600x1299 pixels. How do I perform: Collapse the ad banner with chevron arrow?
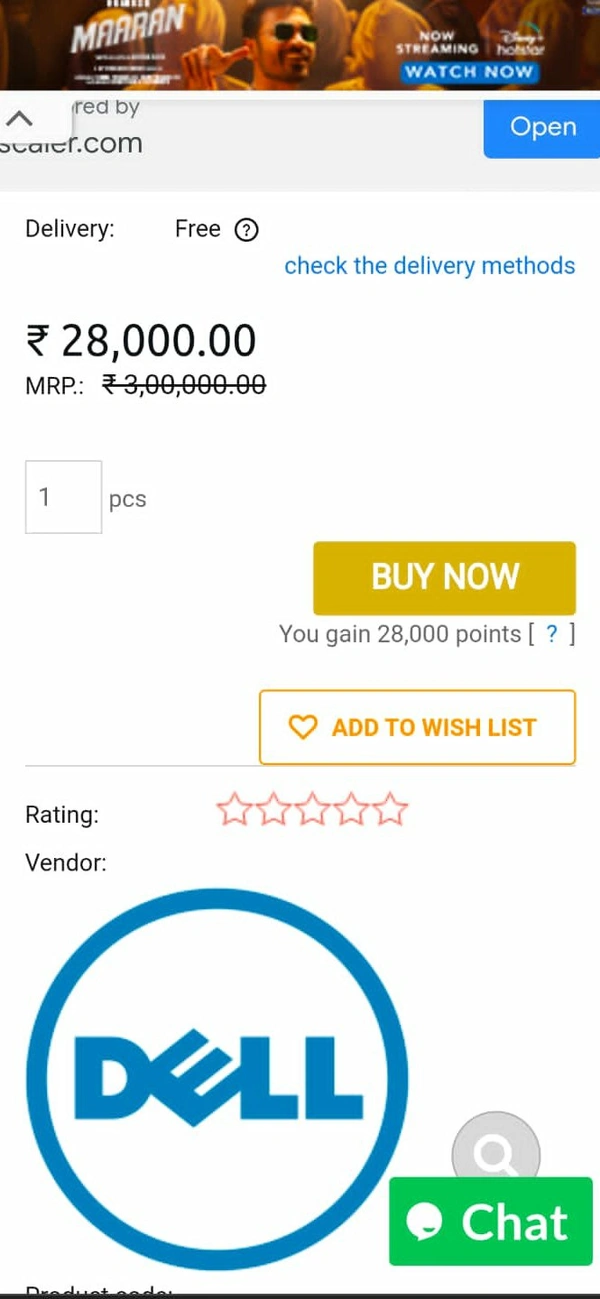(20, 120)
